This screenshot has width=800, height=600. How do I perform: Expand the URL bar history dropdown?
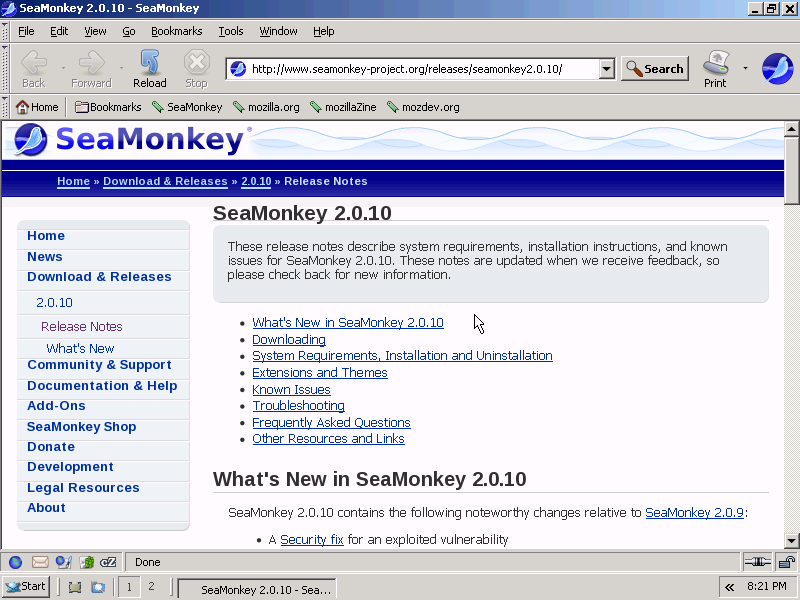pos(606,69)
